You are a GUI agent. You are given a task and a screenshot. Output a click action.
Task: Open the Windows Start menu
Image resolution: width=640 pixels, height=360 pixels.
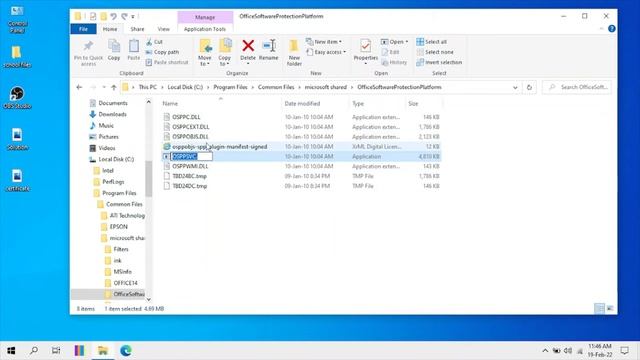point(11,351)
